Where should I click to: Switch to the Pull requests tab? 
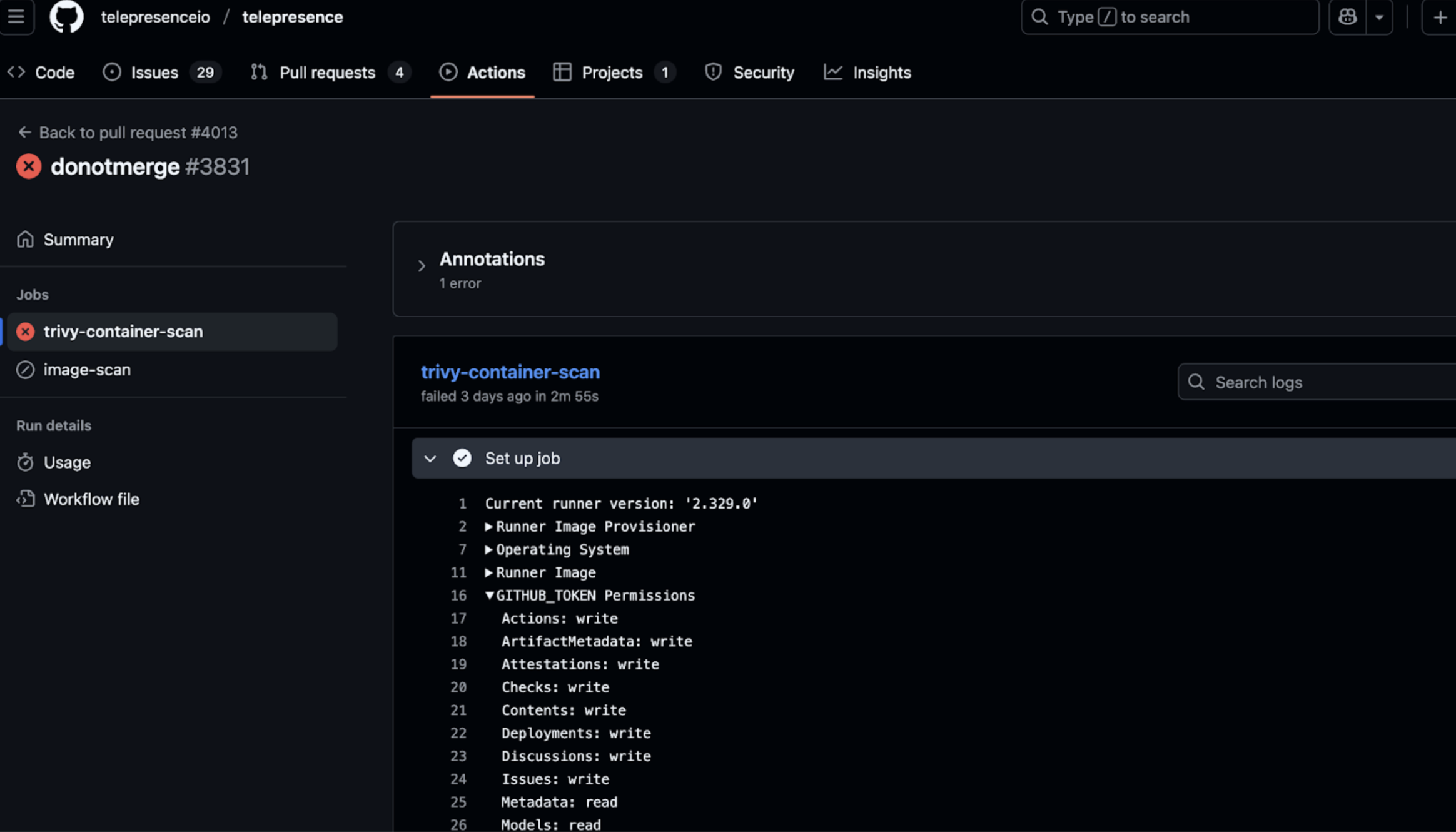[x=327, y=73]
